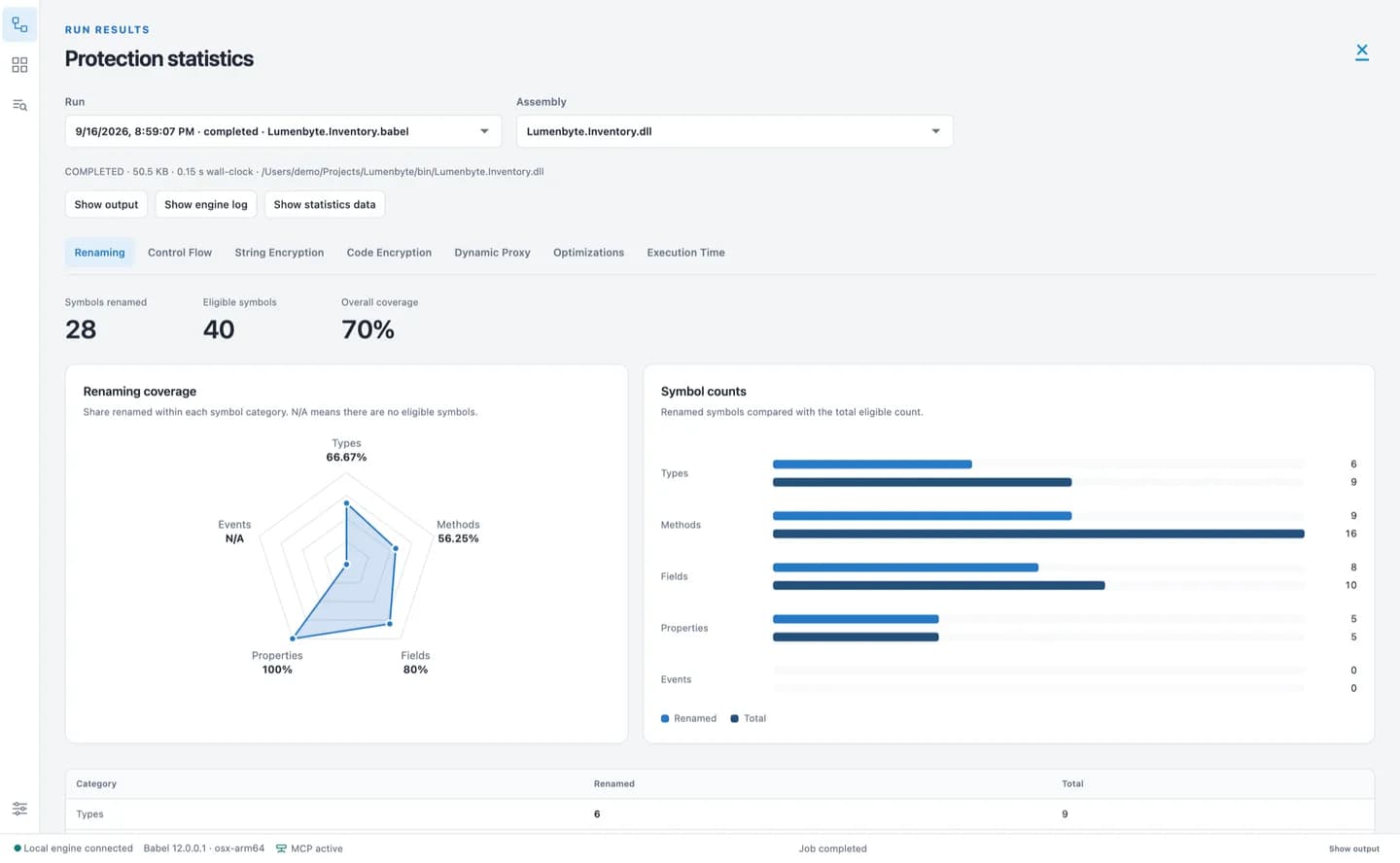Click Show statistics data button

(325, 204)
